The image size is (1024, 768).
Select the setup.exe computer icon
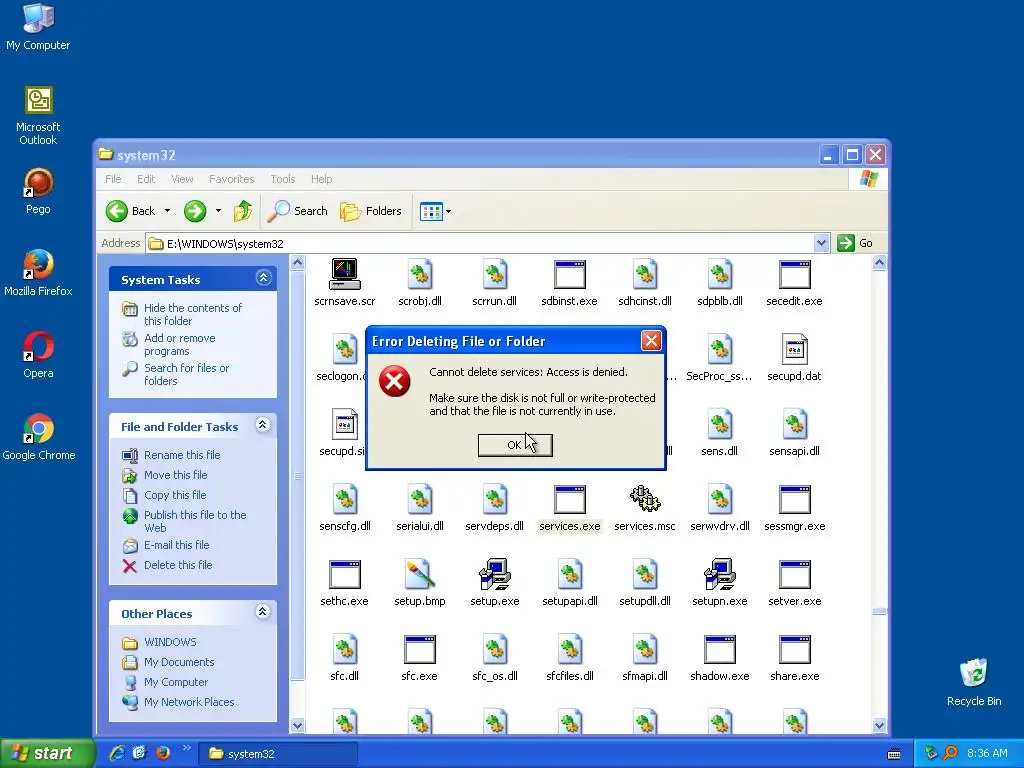494,574
